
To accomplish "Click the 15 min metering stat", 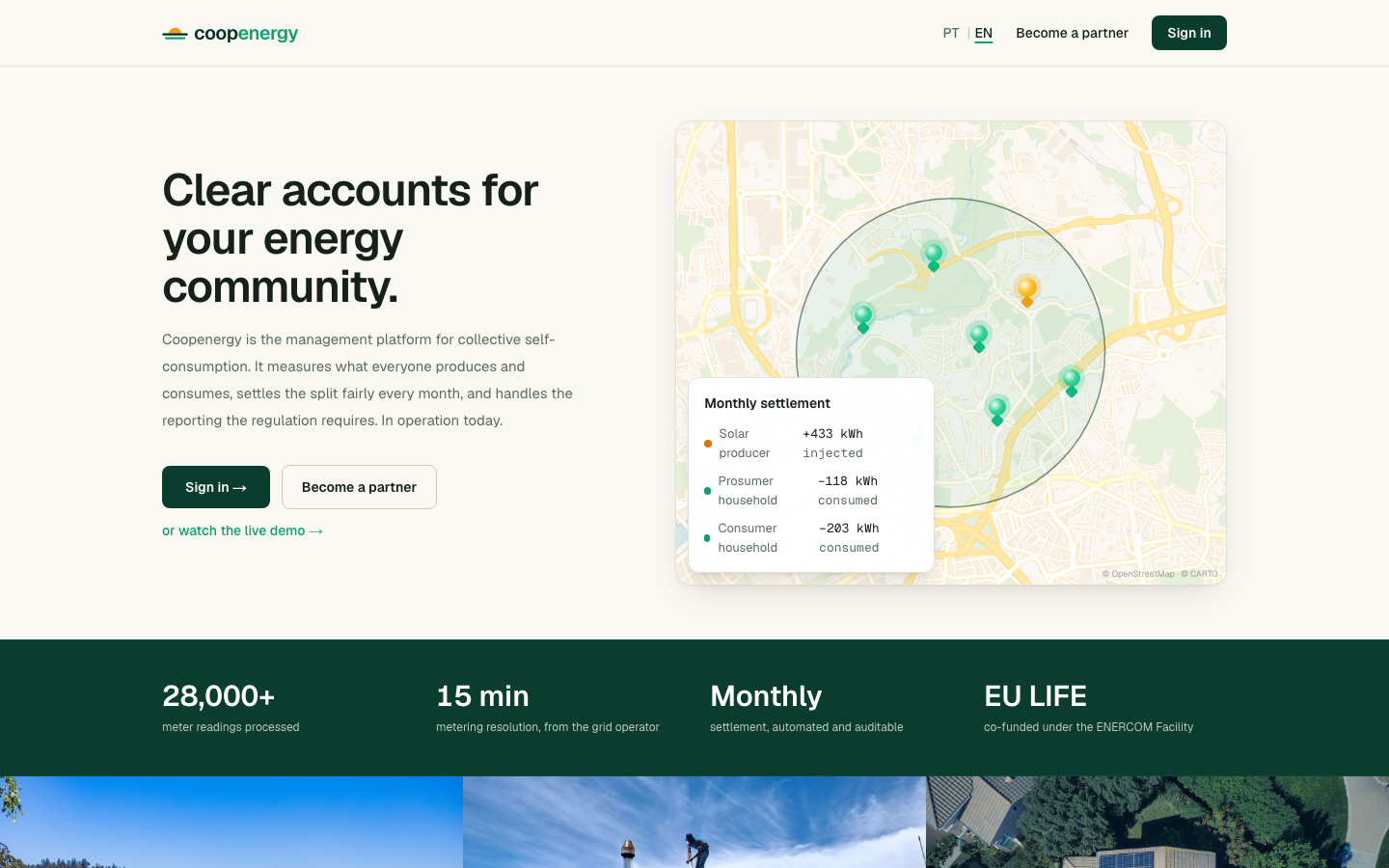I will pos(548,708).
